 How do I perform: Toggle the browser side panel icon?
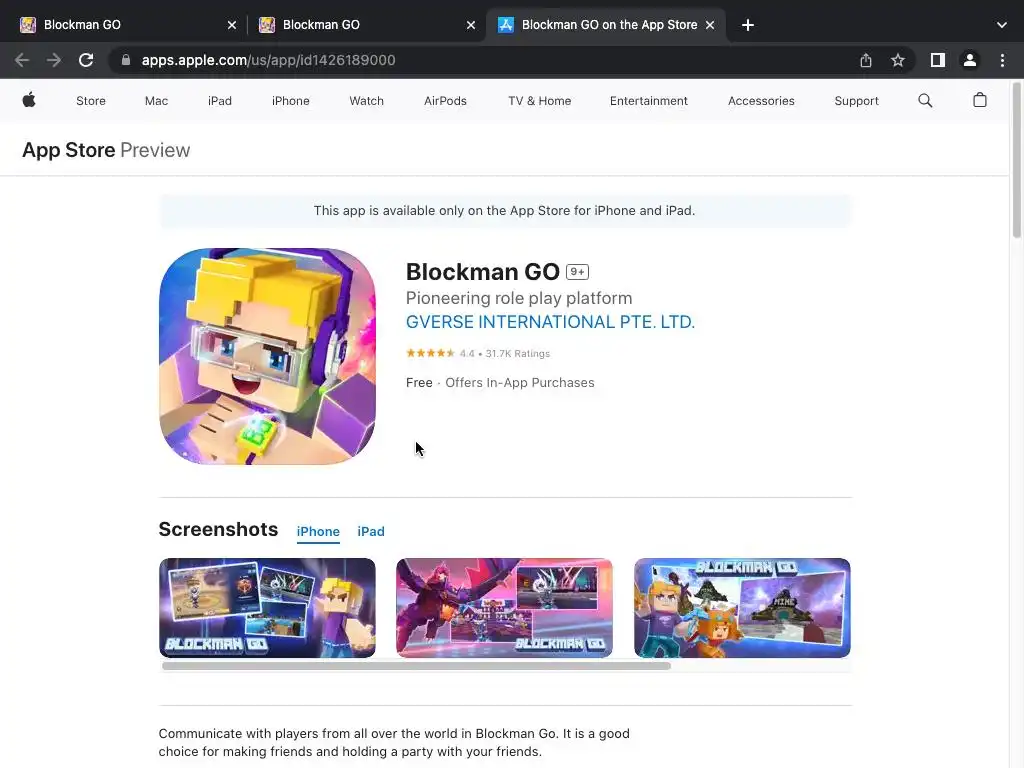938,60
